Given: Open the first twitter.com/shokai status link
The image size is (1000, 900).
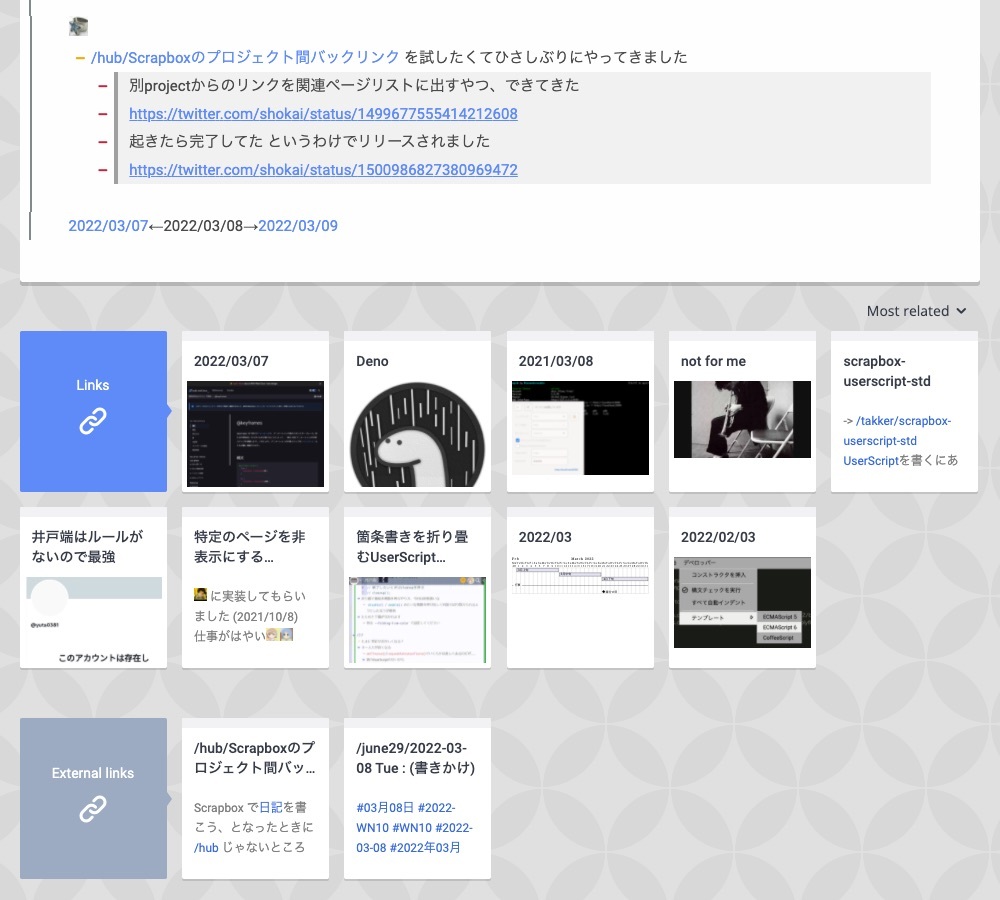Looking at the screenshot, I should [x=323, y=114].
